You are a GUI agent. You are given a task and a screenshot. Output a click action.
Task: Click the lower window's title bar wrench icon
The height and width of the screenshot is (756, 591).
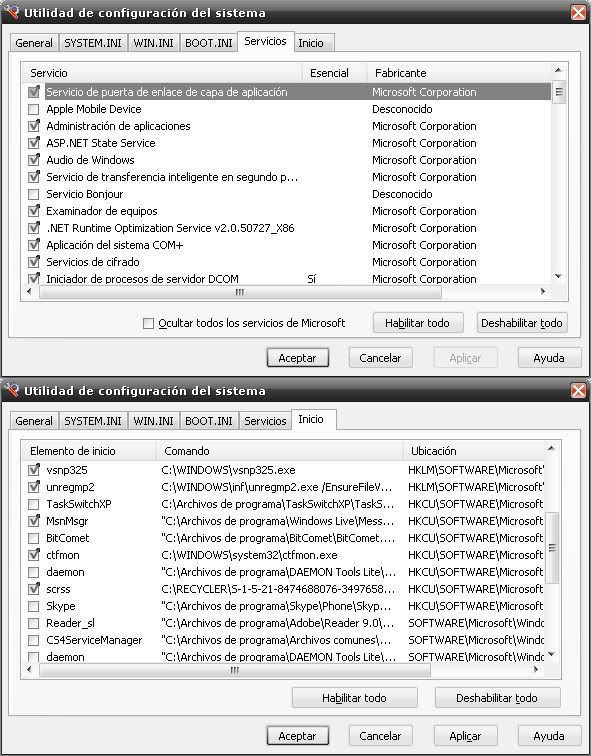tap(11, 390)
